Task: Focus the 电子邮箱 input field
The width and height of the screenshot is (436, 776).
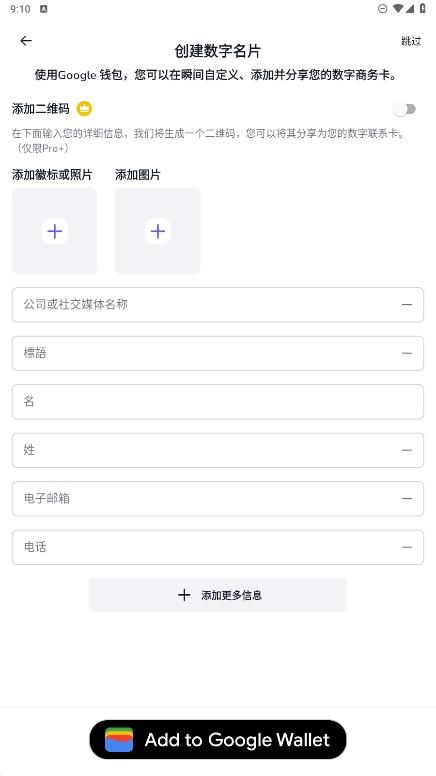Action: click(x=218, y=498)
